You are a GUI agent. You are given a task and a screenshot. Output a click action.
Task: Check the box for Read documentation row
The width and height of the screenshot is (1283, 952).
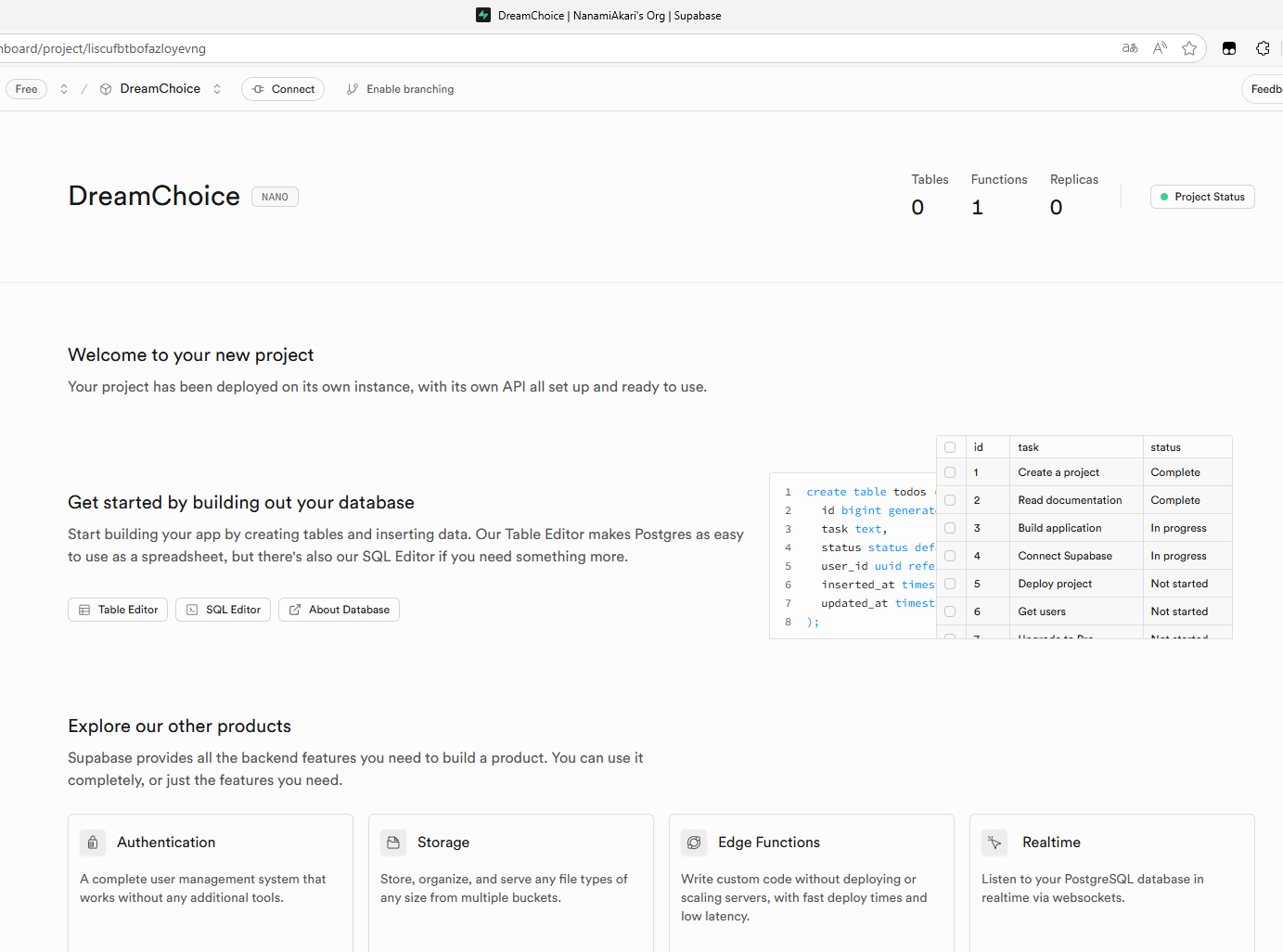(x=950, y=500)
